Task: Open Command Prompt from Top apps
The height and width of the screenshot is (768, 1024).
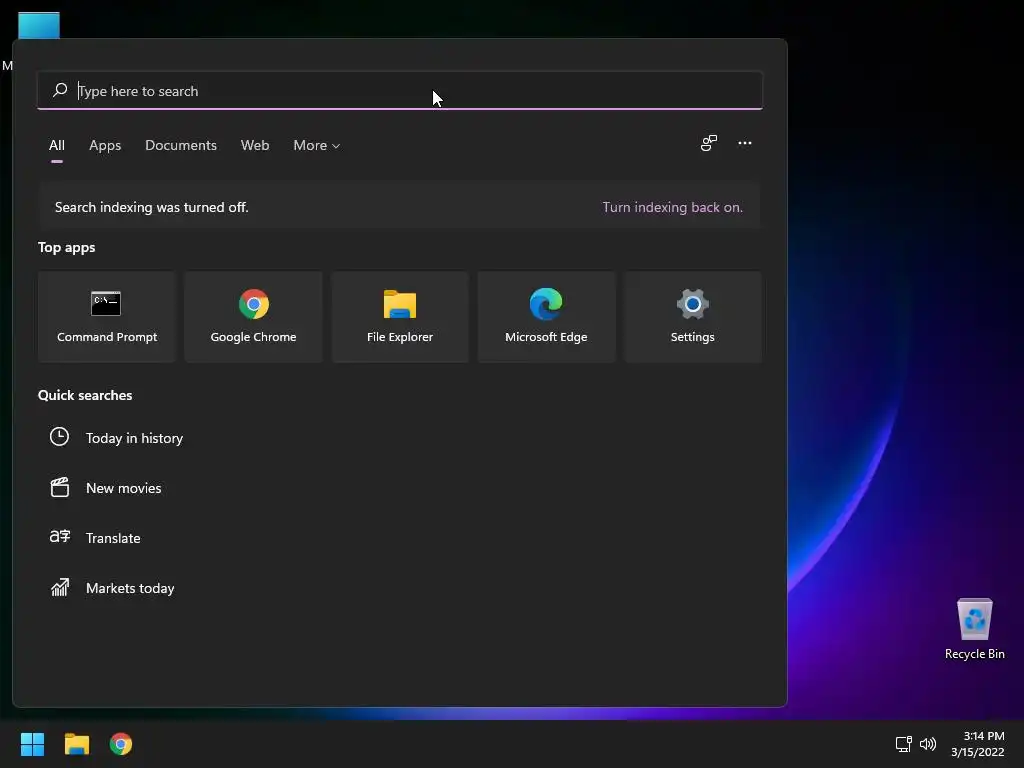Action: coord(106,317)
